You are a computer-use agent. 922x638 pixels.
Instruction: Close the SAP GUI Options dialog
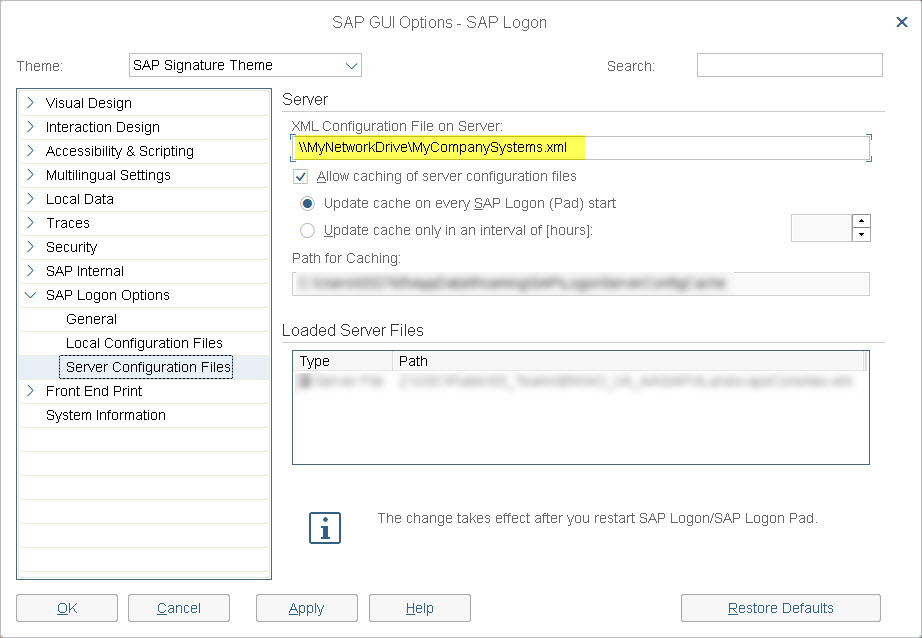[x=901, y=22]
